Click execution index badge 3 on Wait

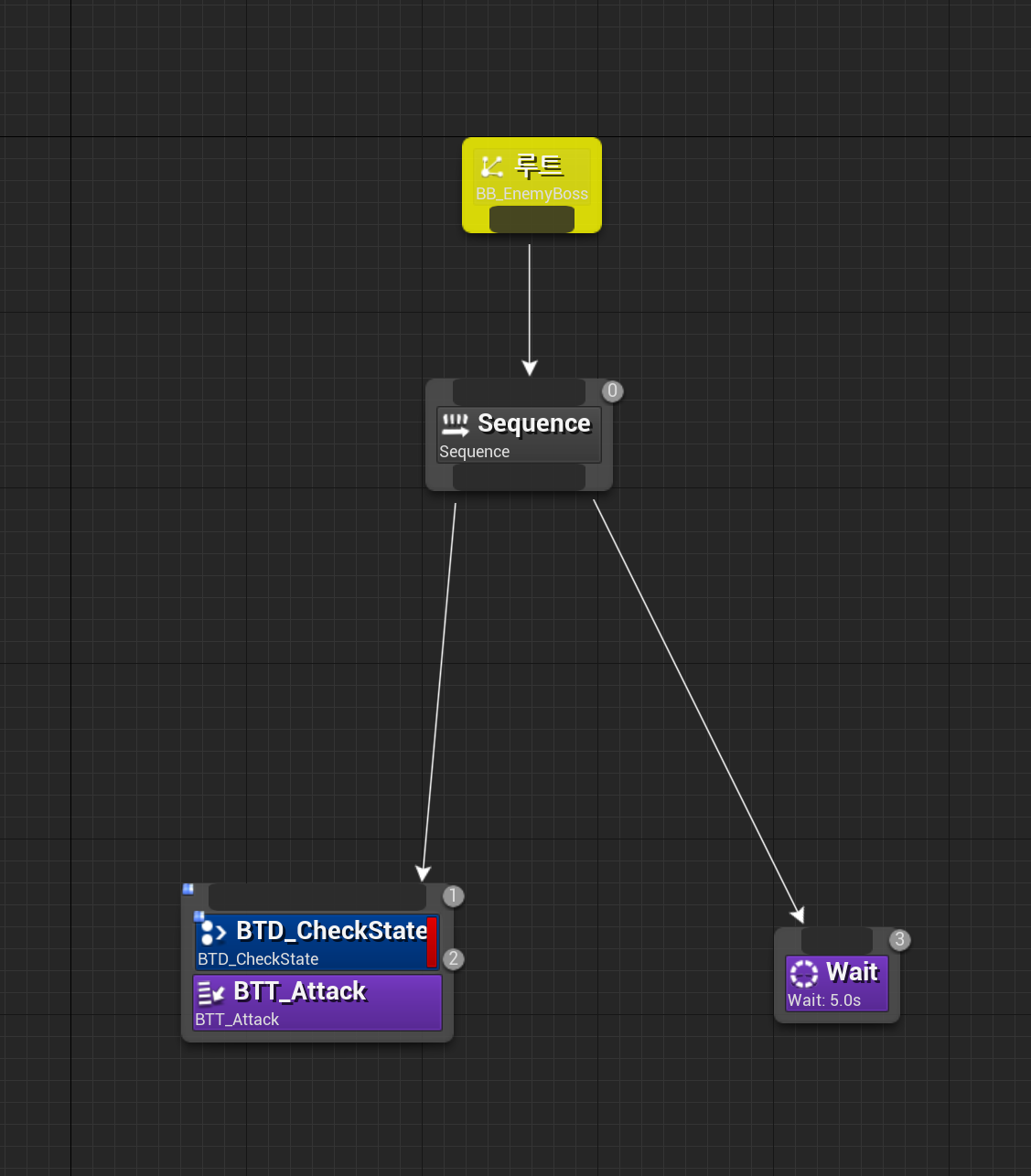(900, 940)
